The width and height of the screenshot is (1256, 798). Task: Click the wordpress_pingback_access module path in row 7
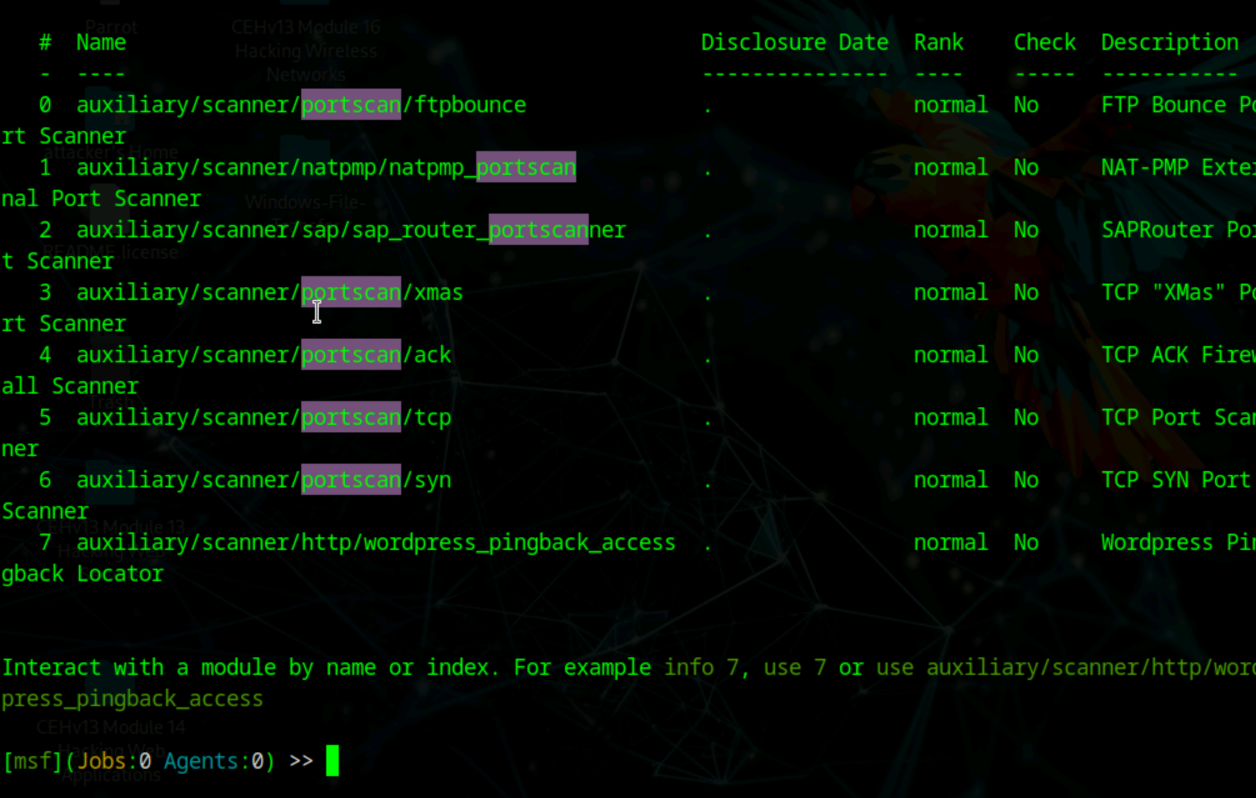[x=376, y=543]
